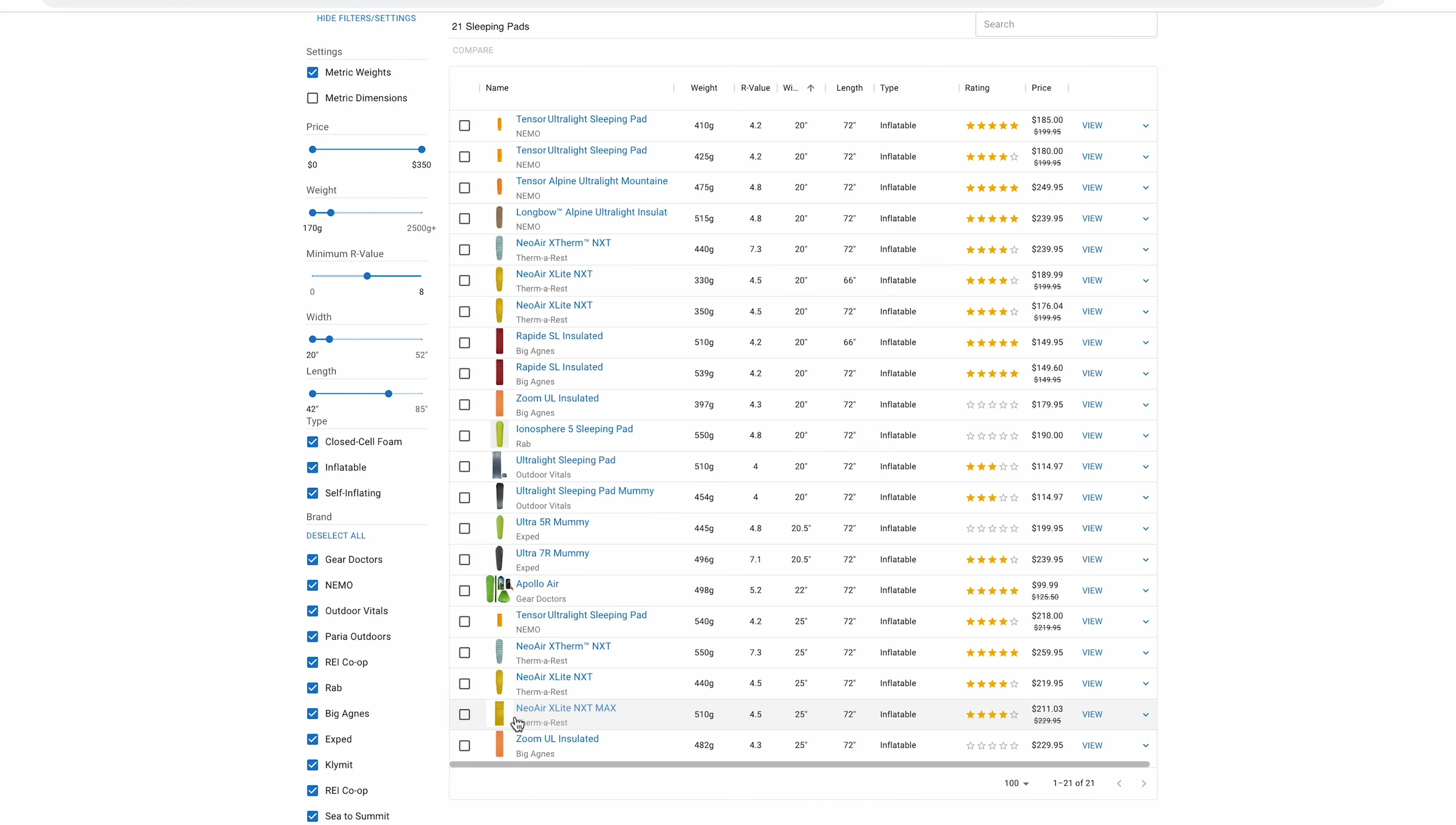Viewport: 1456px width, 825px height.
Task: Click Ultra 5R Mummy thumbnail
Action: point(499,527)
